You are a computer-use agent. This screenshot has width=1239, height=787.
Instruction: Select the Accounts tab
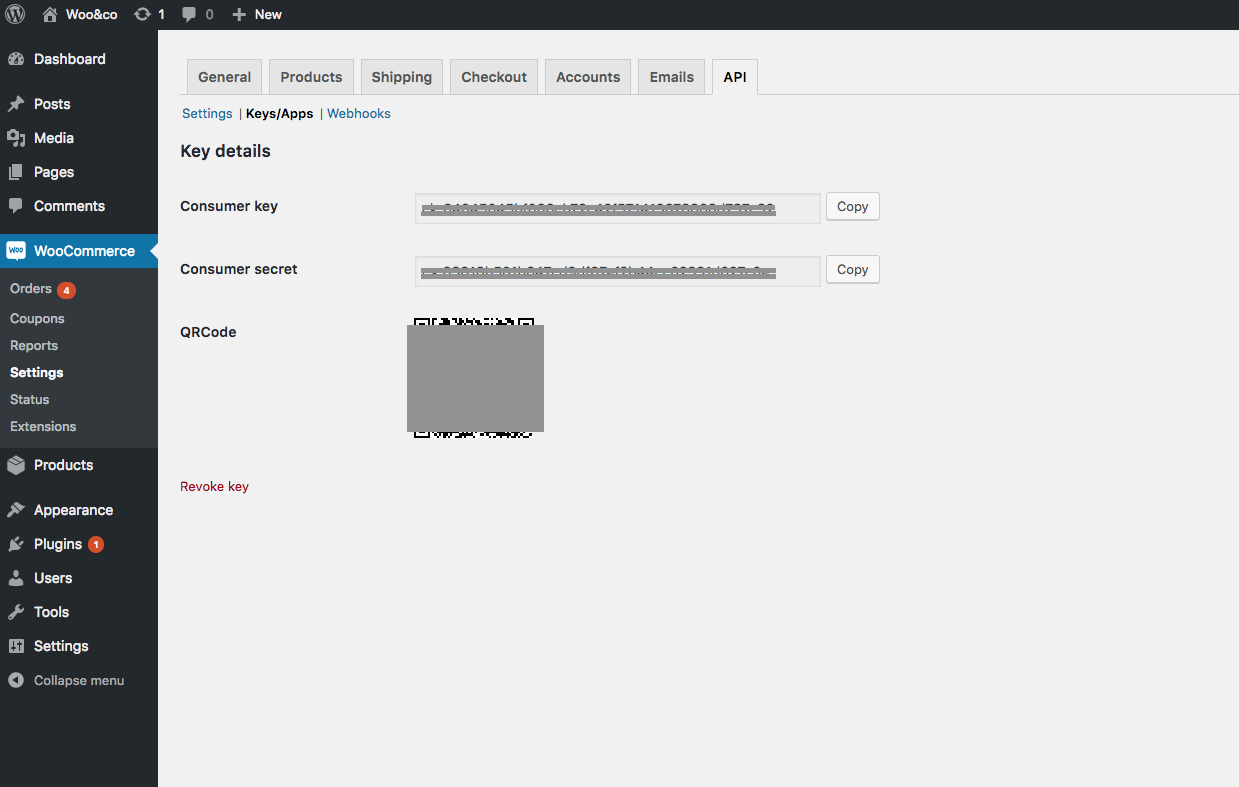click(x=588, y=77)
